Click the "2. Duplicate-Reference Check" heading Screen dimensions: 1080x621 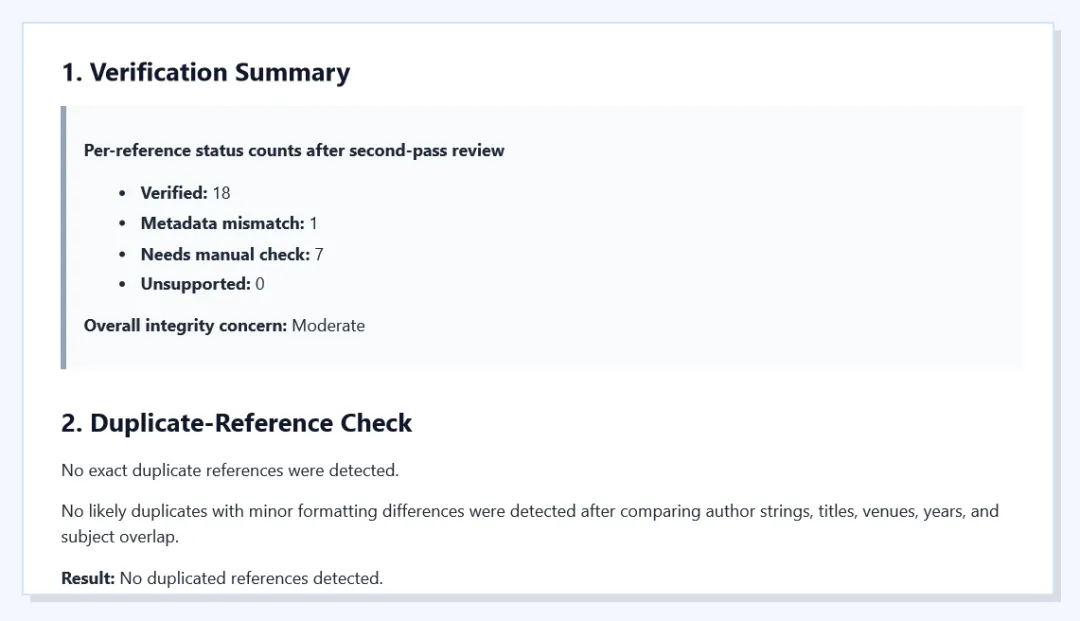236,423
